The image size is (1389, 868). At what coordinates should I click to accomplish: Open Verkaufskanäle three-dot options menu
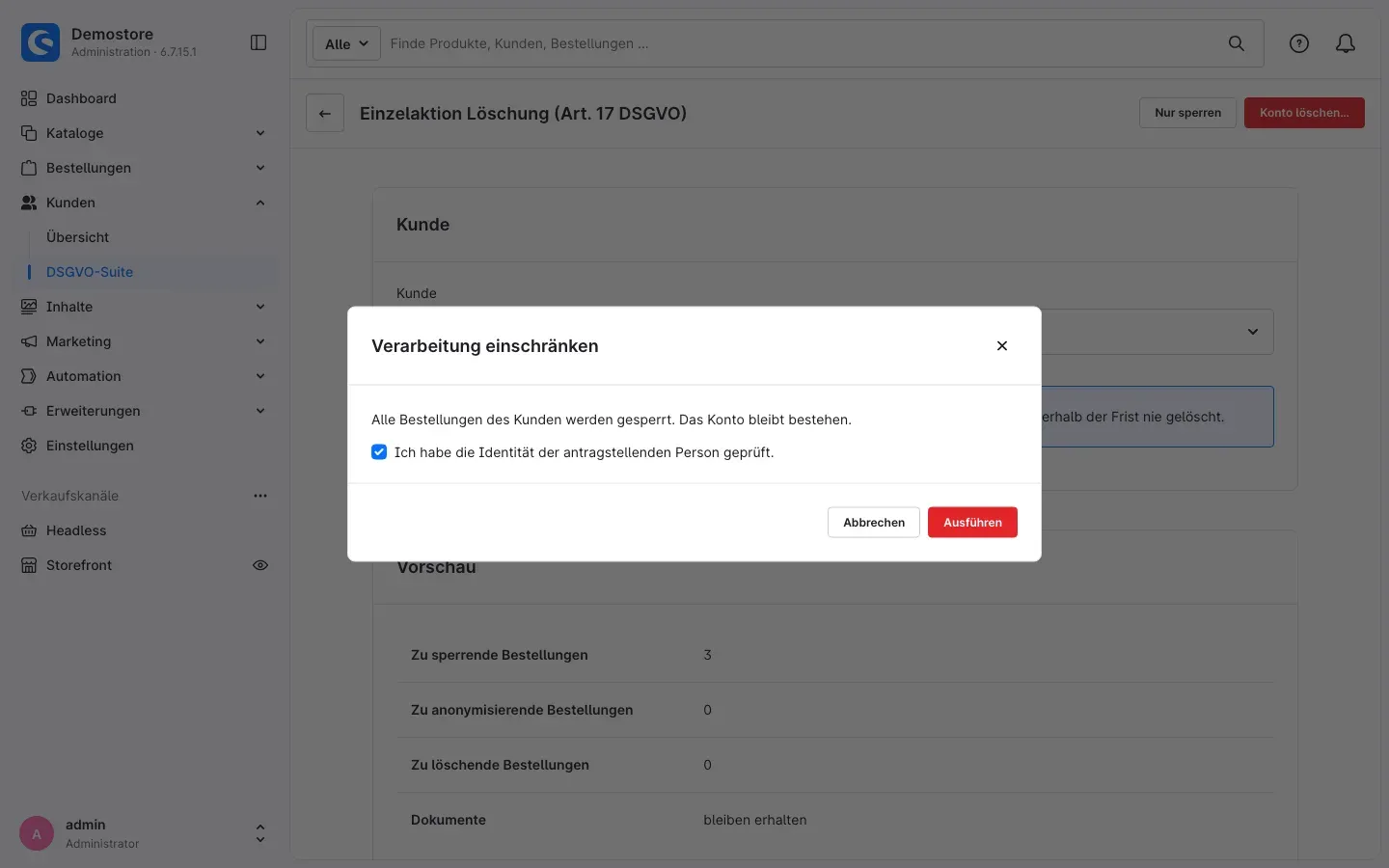click(260, 496)
